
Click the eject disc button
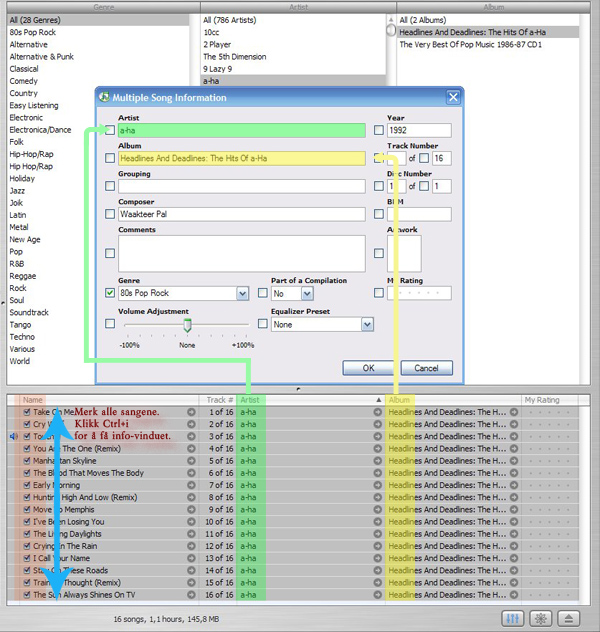pos(568,618)
